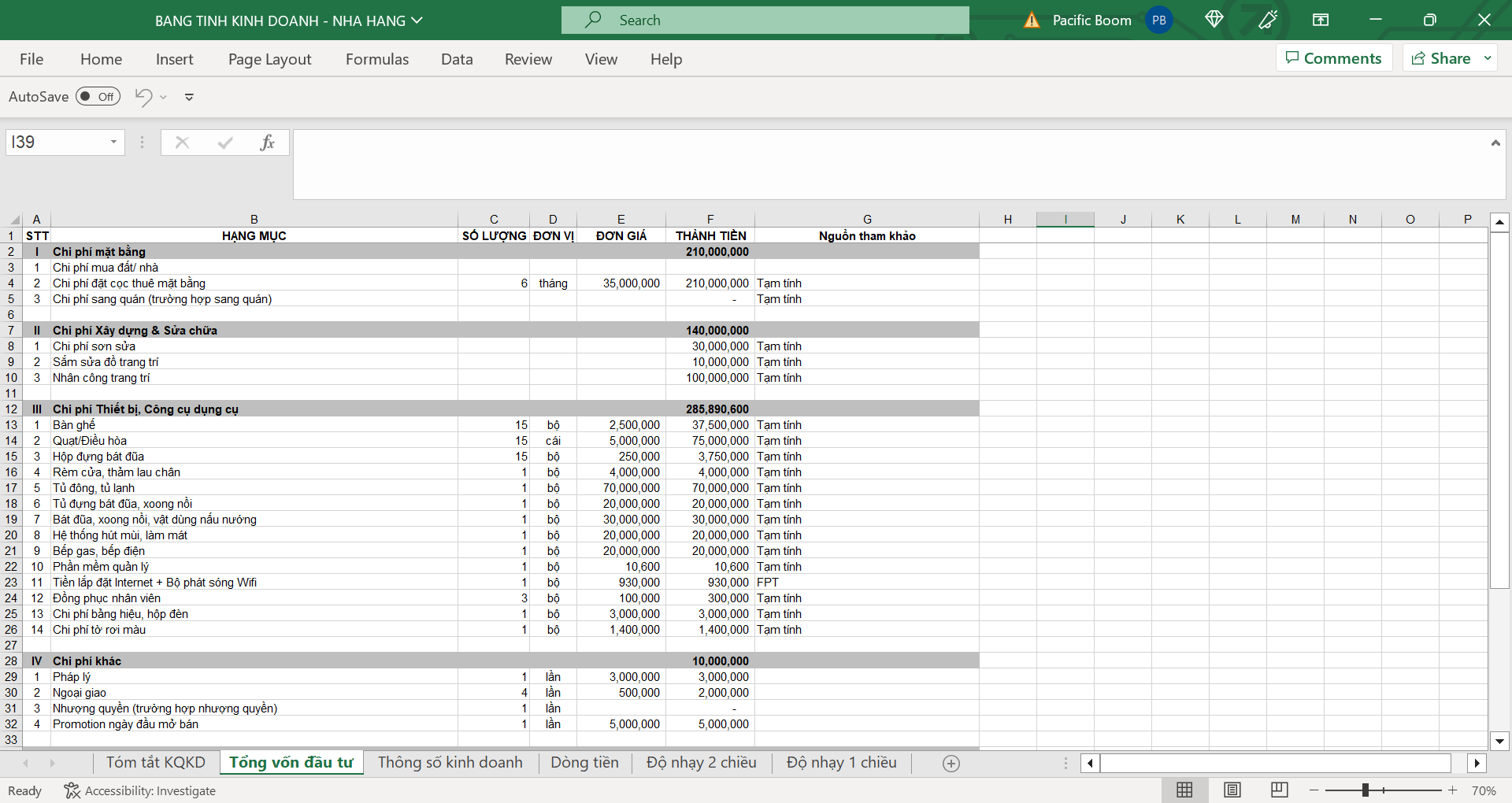Toggle AutoSave switch on
This screenshot has width=1512, height=803.
[x=98, y=97]
